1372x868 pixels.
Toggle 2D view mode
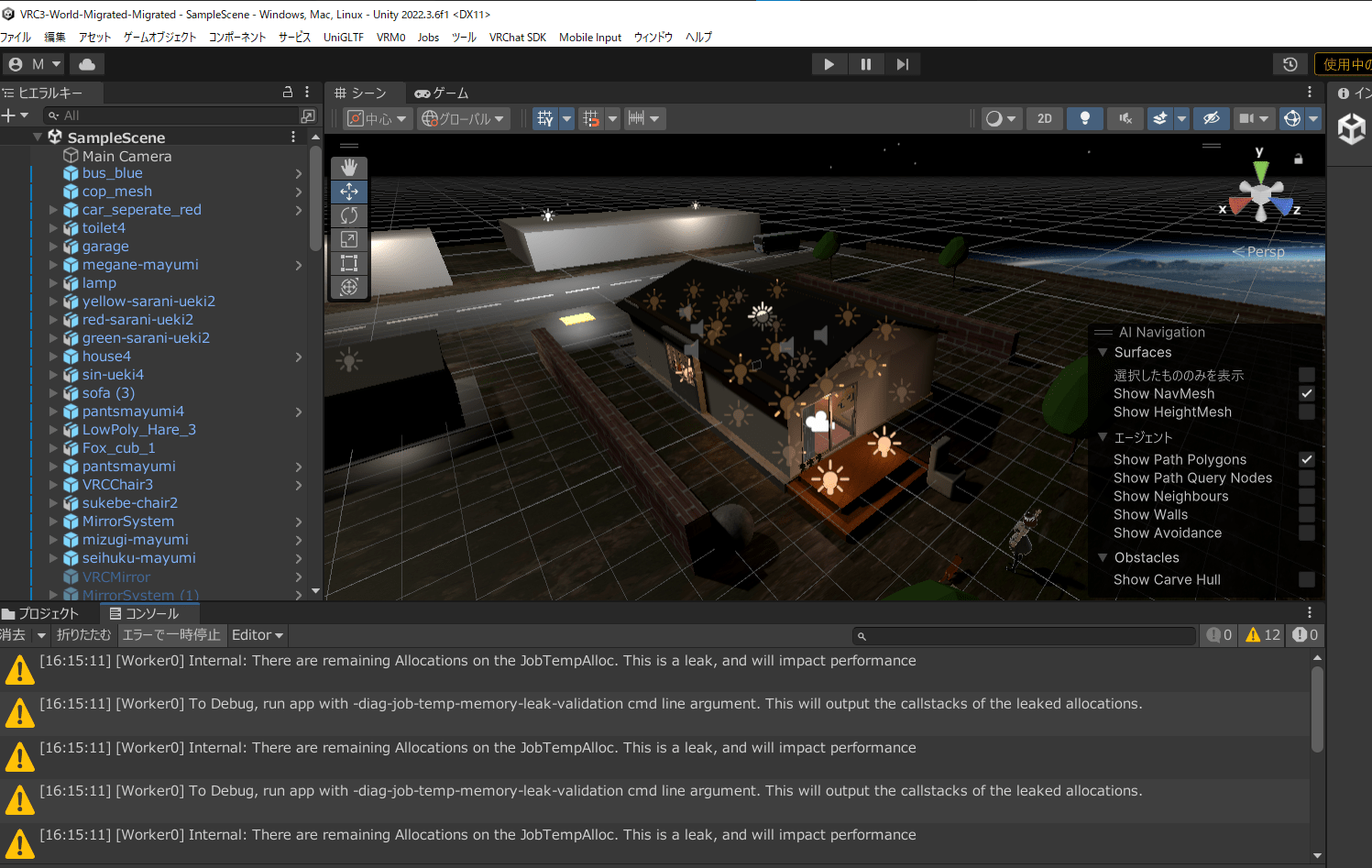(x=1044, y=118)
